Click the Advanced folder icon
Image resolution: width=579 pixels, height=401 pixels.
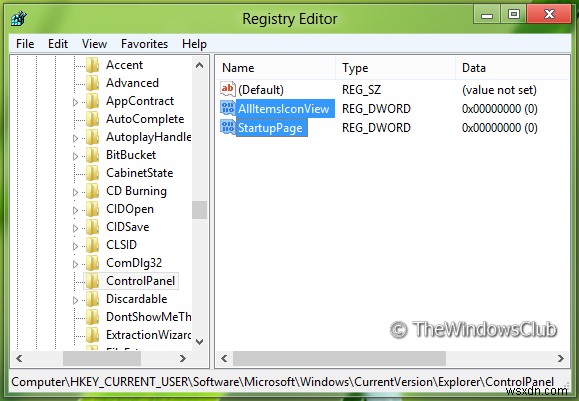click(92, 83)
